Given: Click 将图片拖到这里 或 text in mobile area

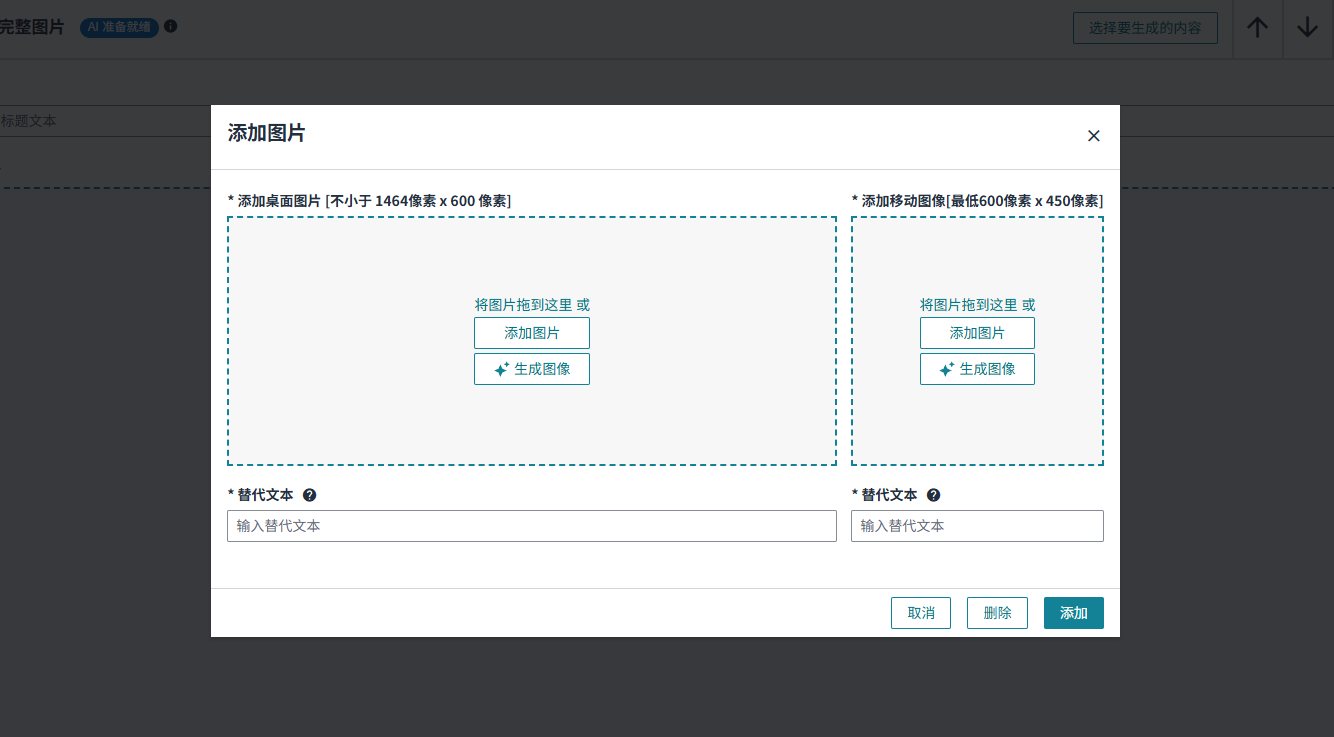Looking at the screenshot, I should click(x=977, y=305).
